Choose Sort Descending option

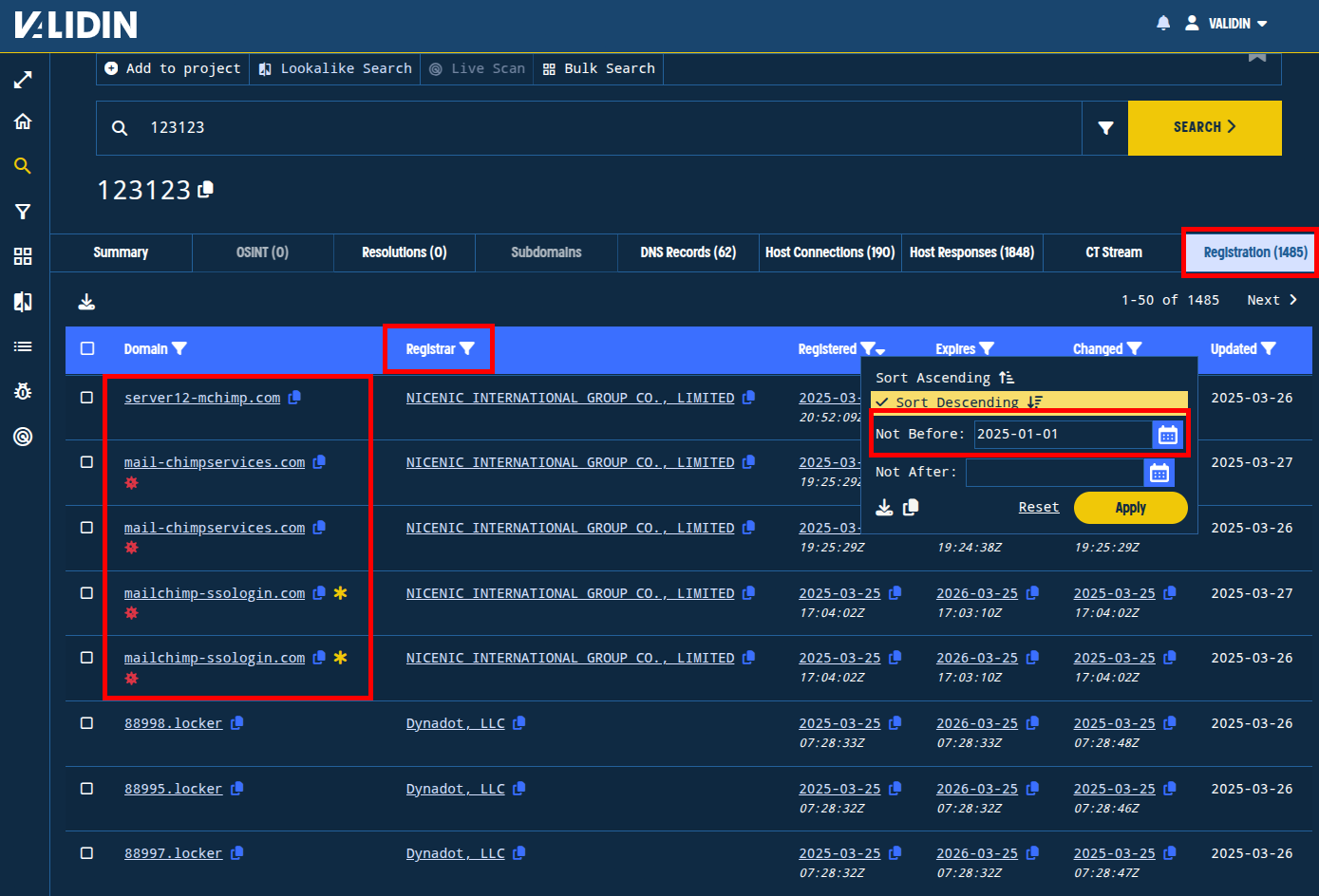pyautogui.click(x=1029, y=401)
